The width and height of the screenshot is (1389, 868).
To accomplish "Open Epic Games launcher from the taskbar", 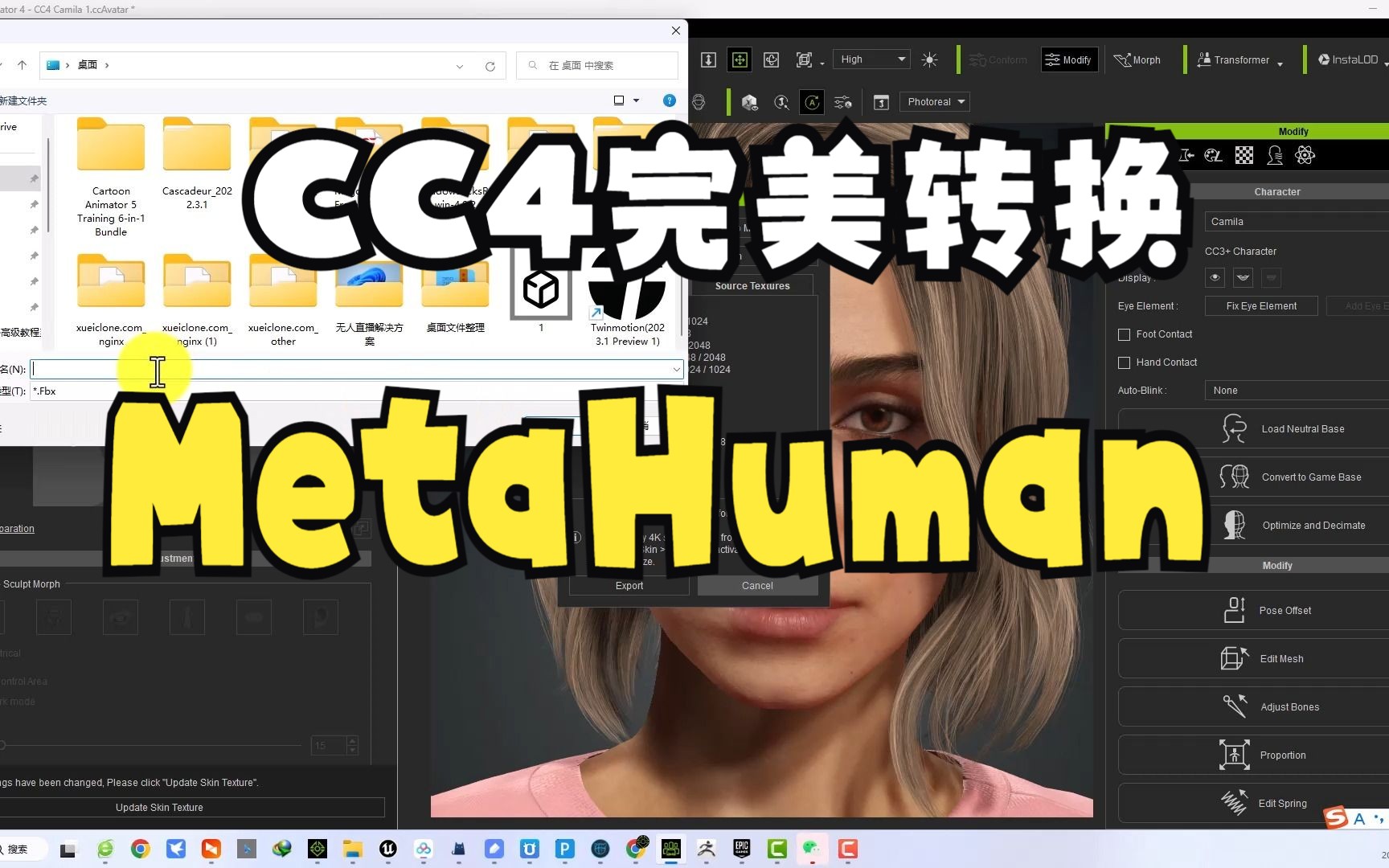I will (742, 849).
